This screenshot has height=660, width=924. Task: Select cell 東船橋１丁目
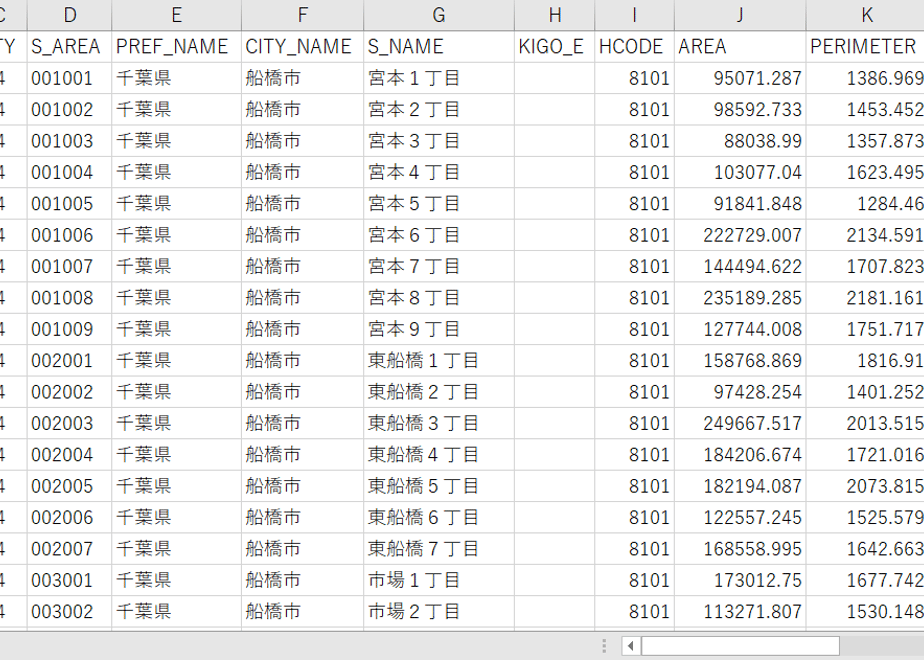click(439, 360)
